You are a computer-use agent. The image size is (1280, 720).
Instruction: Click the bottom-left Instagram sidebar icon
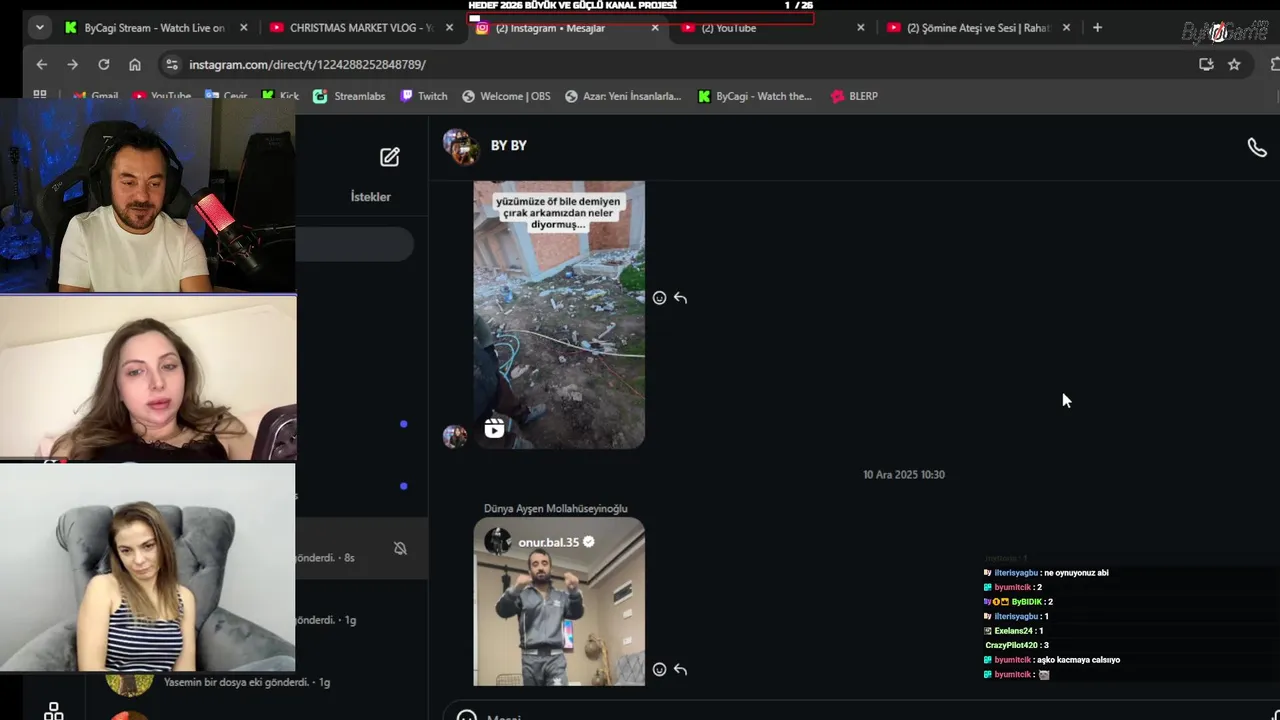tap(54, 711)
